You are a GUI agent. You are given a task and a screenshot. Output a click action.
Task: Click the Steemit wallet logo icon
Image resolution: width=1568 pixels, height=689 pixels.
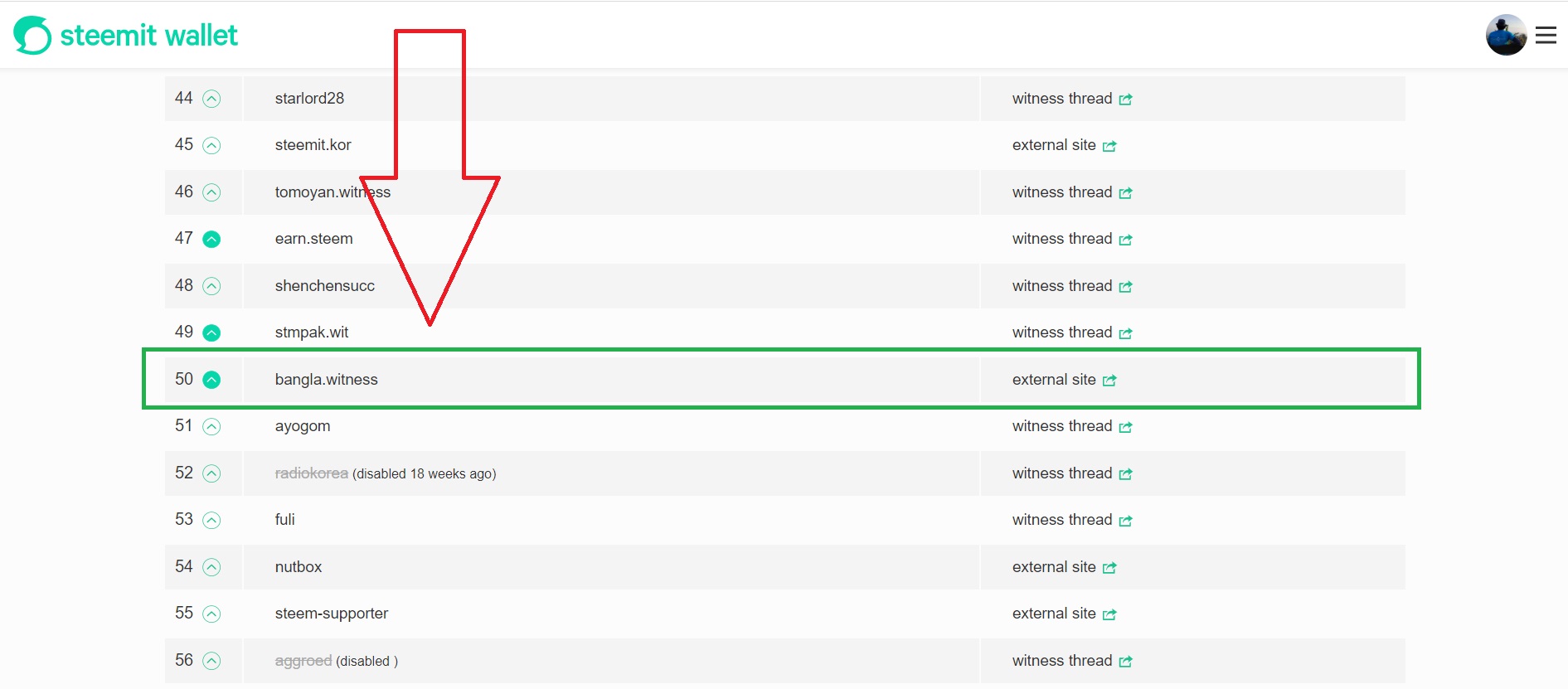[x=32, y=35]
